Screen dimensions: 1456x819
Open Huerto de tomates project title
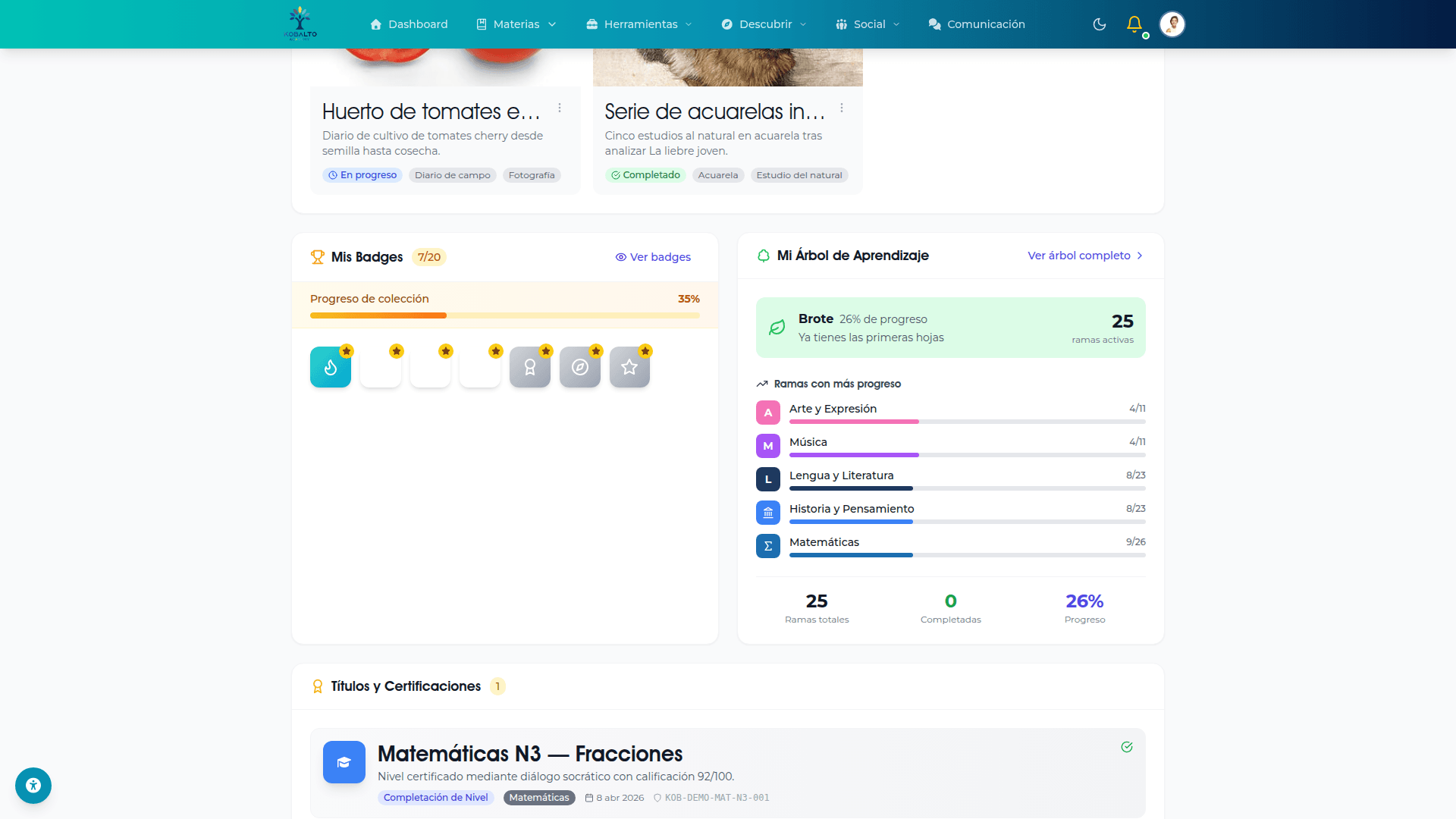point(431,111)
